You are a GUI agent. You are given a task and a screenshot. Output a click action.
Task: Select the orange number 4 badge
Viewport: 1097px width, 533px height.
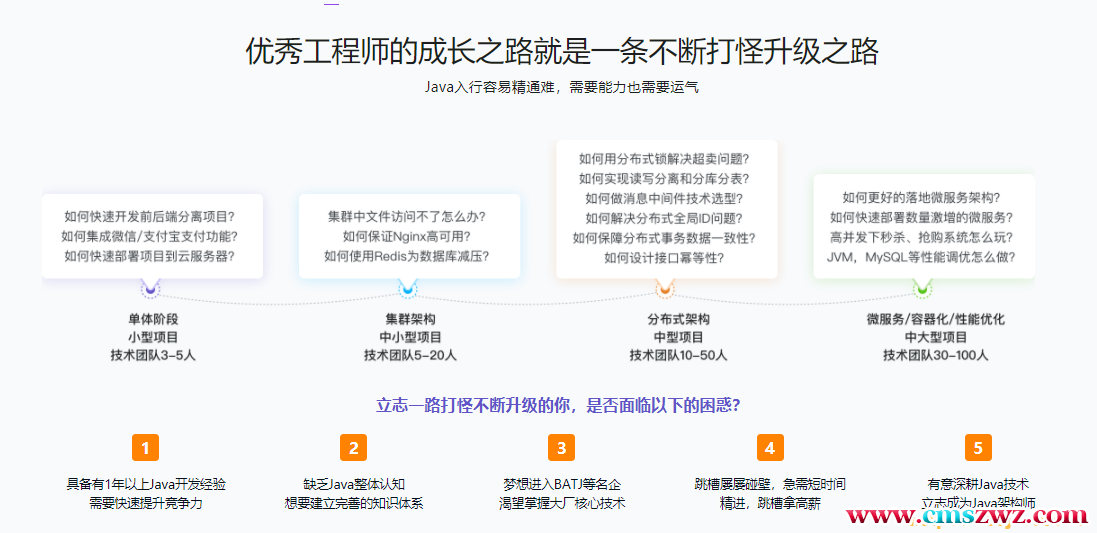pos(769,447)
